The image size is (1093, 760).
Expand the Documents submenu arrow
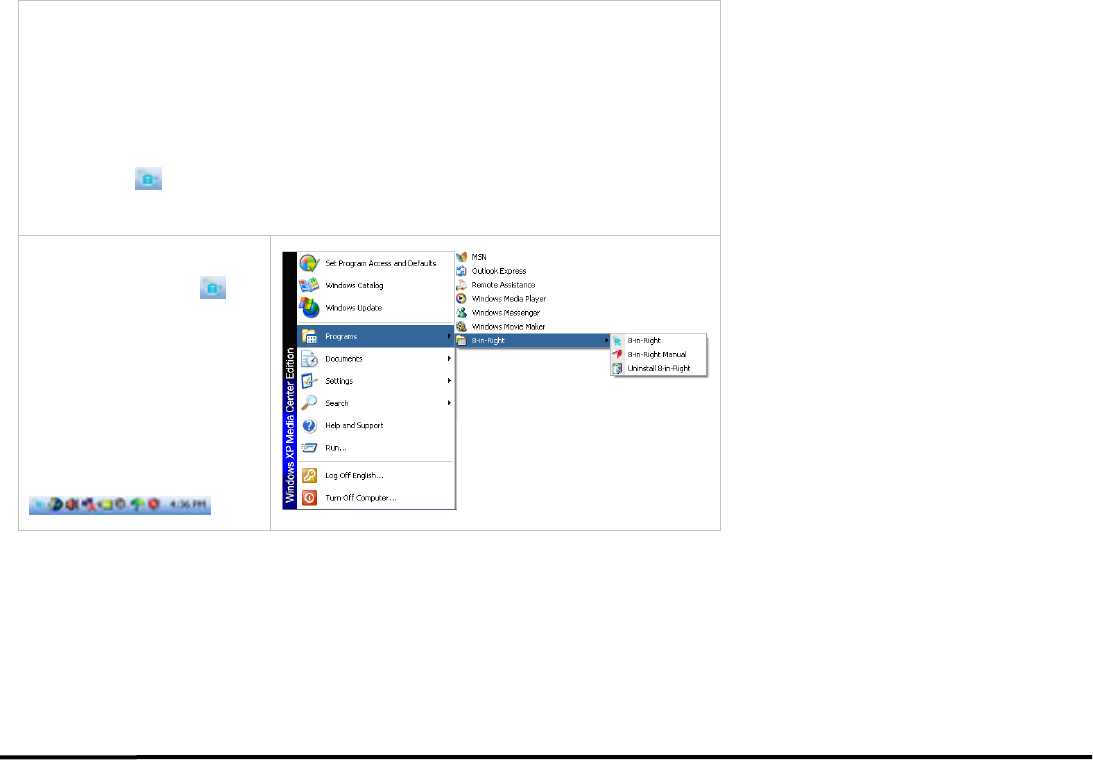[449, 358]
